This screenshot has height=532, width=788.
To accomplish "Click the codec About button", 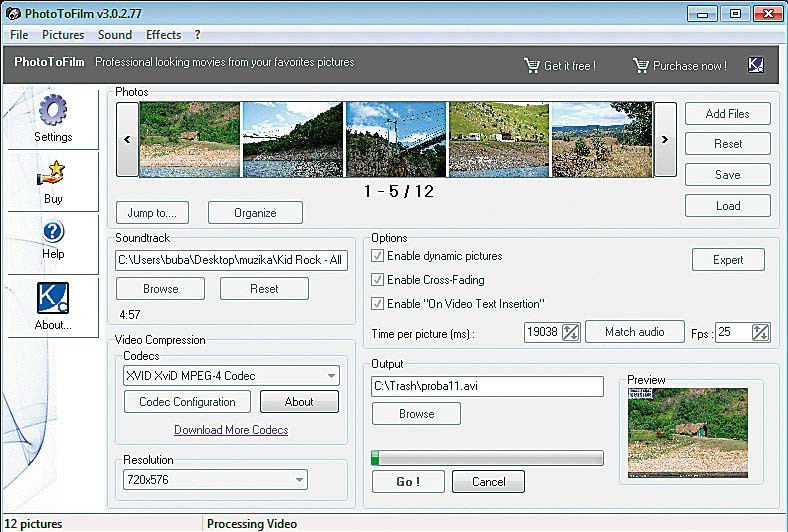I will click(x=299, y=402).
